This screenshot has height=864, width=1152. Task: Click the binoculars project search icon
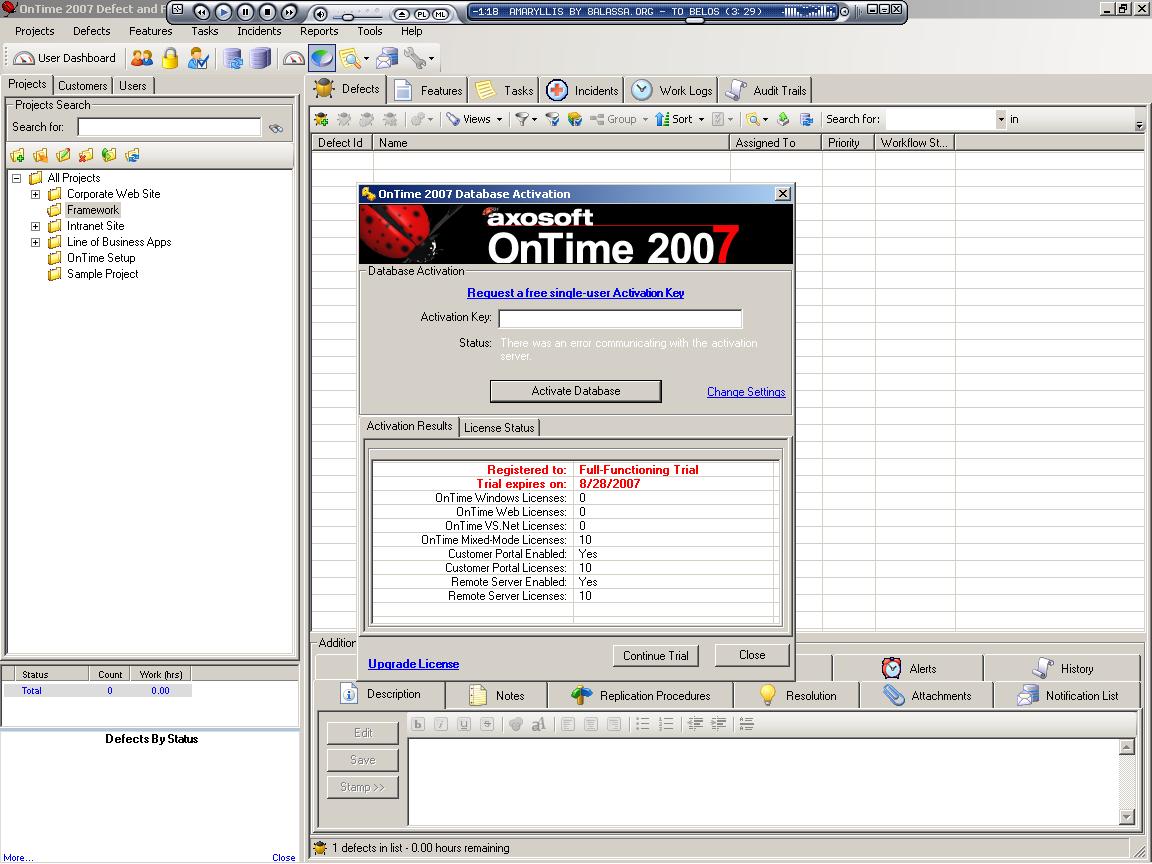[x=276, y=128]
